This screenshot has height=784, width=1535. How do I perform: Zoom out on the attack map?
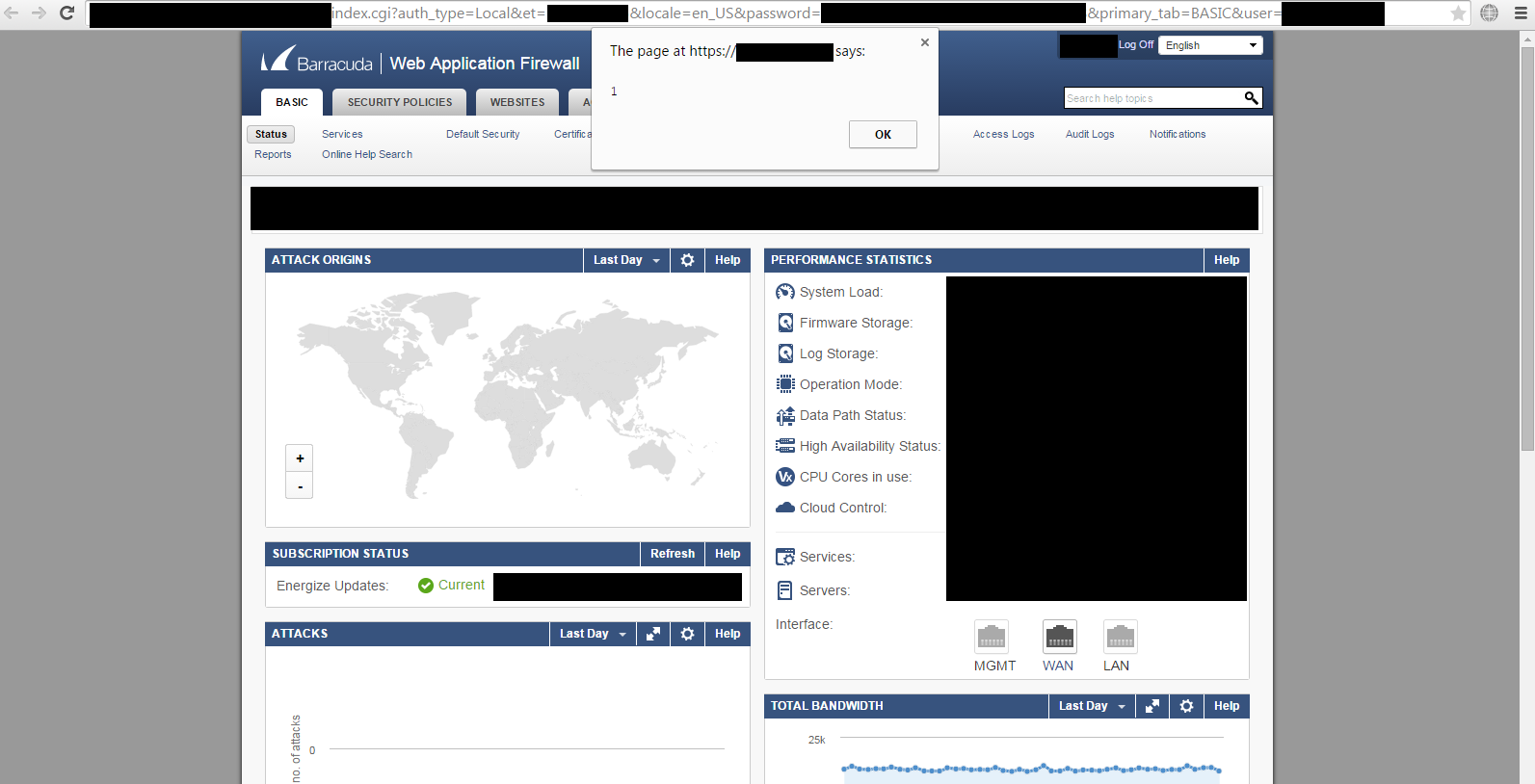[x=300, y=486]
